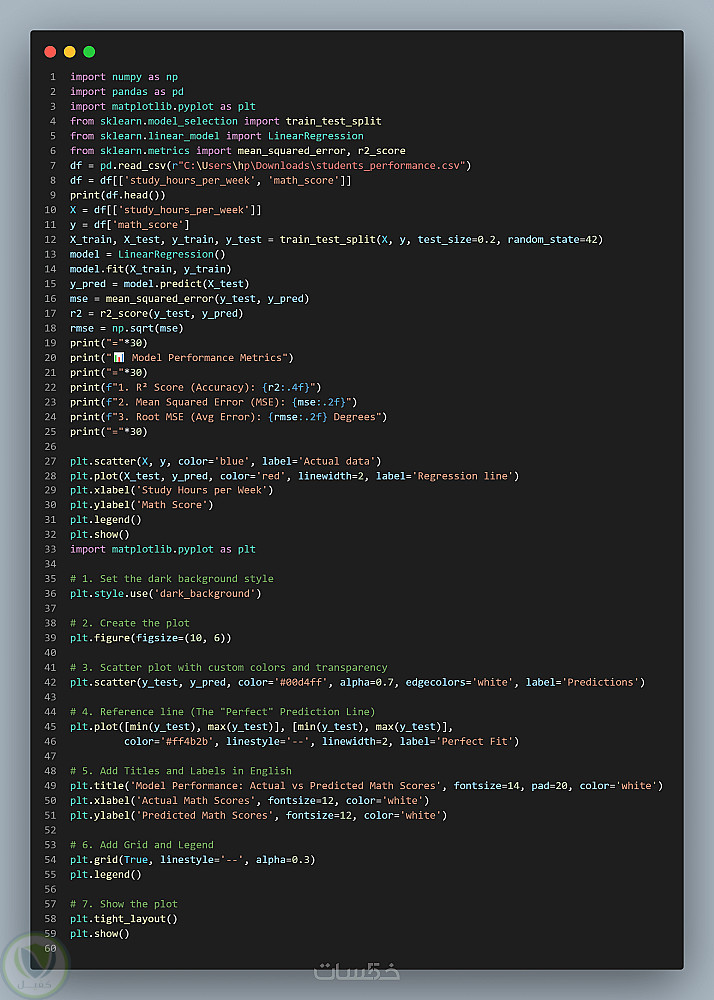714x1000 pixels.
Task: Click the plt.tight_layout() line
Action: [123, 918]
